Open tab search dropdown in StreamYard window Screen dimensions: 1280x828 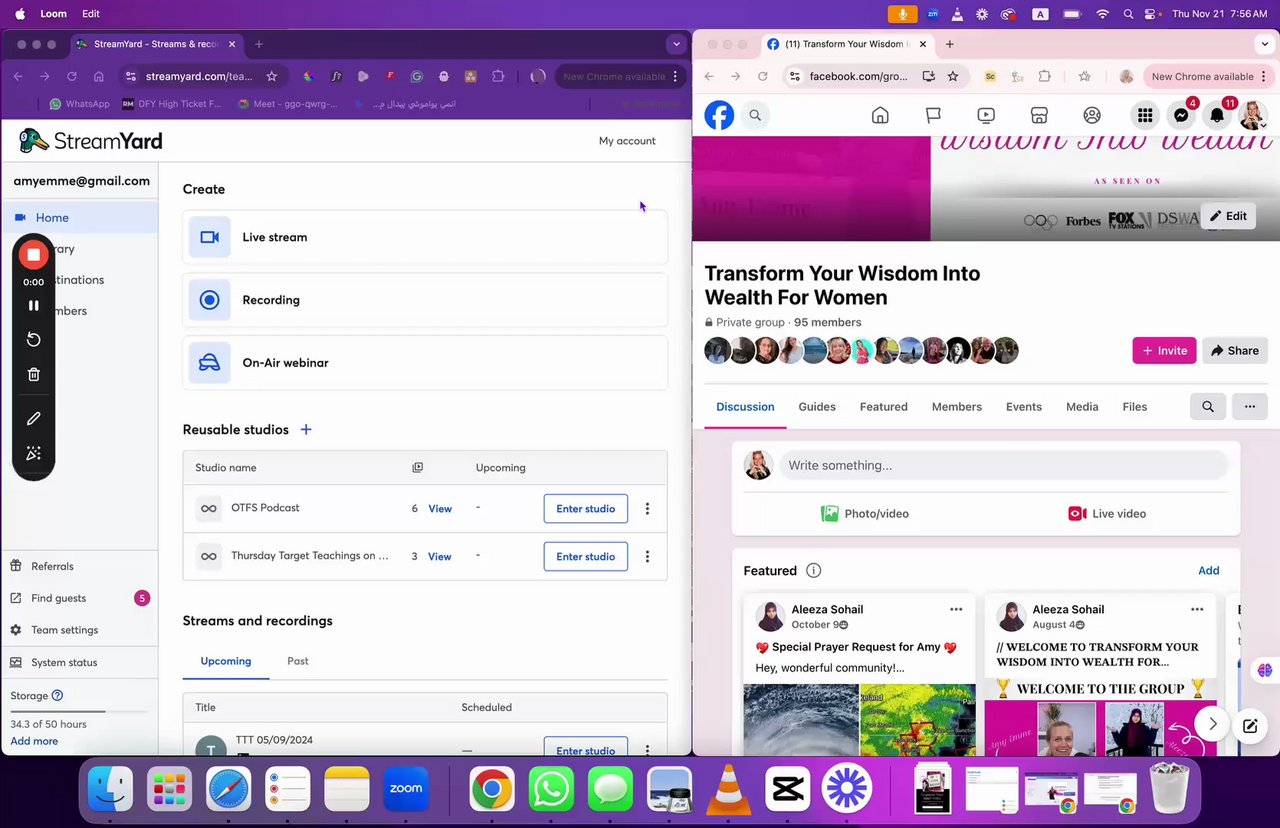click(676, 44)
